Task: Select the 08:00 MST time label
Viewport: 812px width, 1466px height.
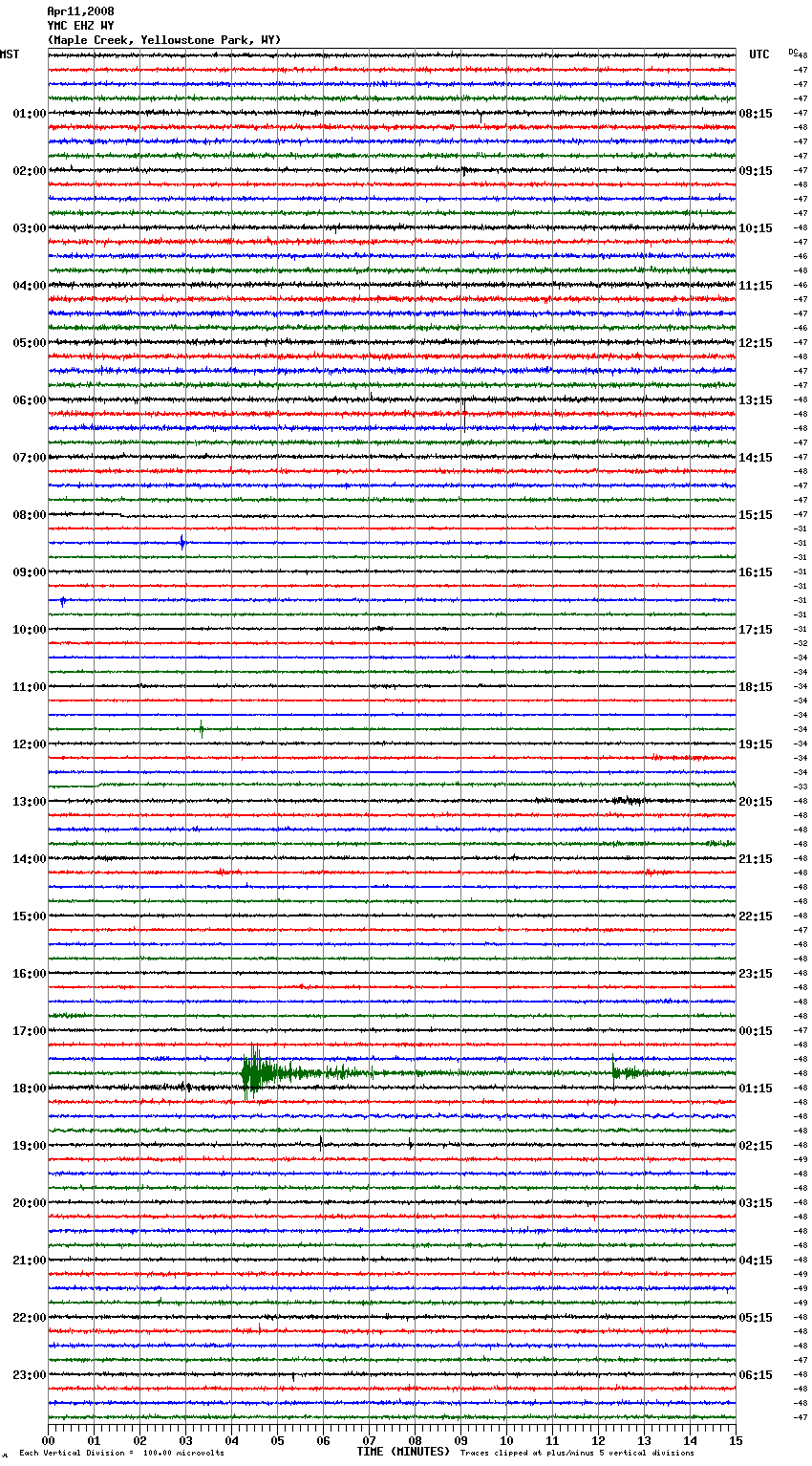Action: pyautogui.click(x=30, y=515)
